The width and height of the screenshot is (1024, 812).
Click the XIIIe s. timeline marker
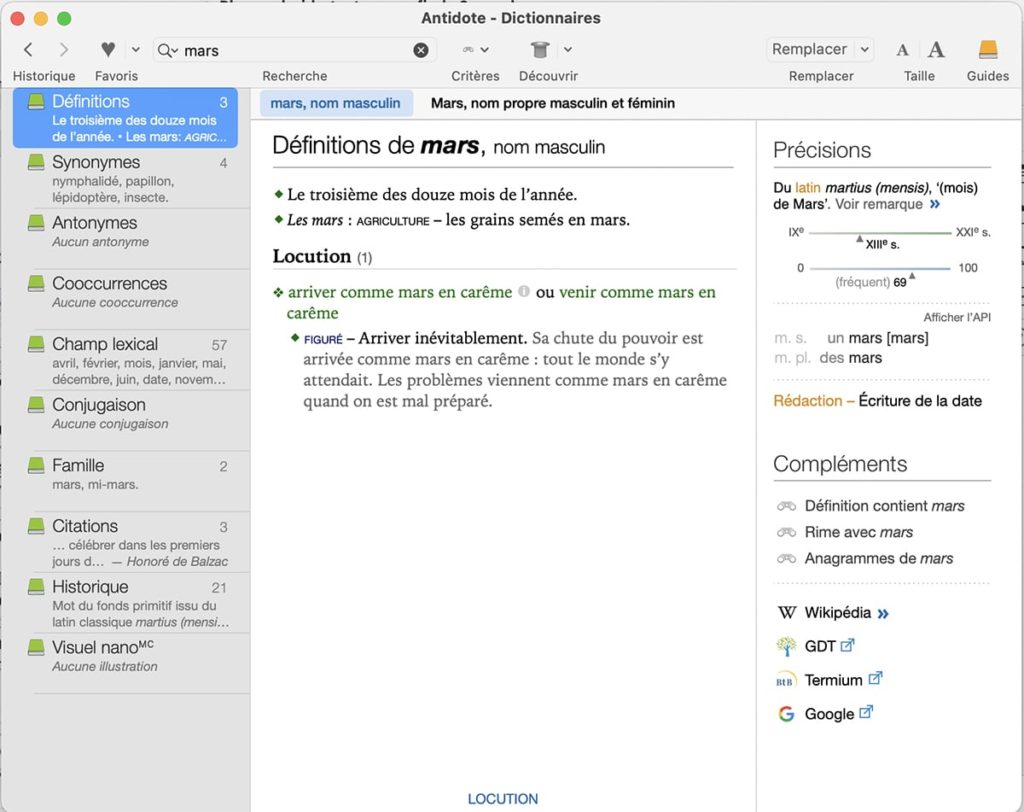coord(859,239)
